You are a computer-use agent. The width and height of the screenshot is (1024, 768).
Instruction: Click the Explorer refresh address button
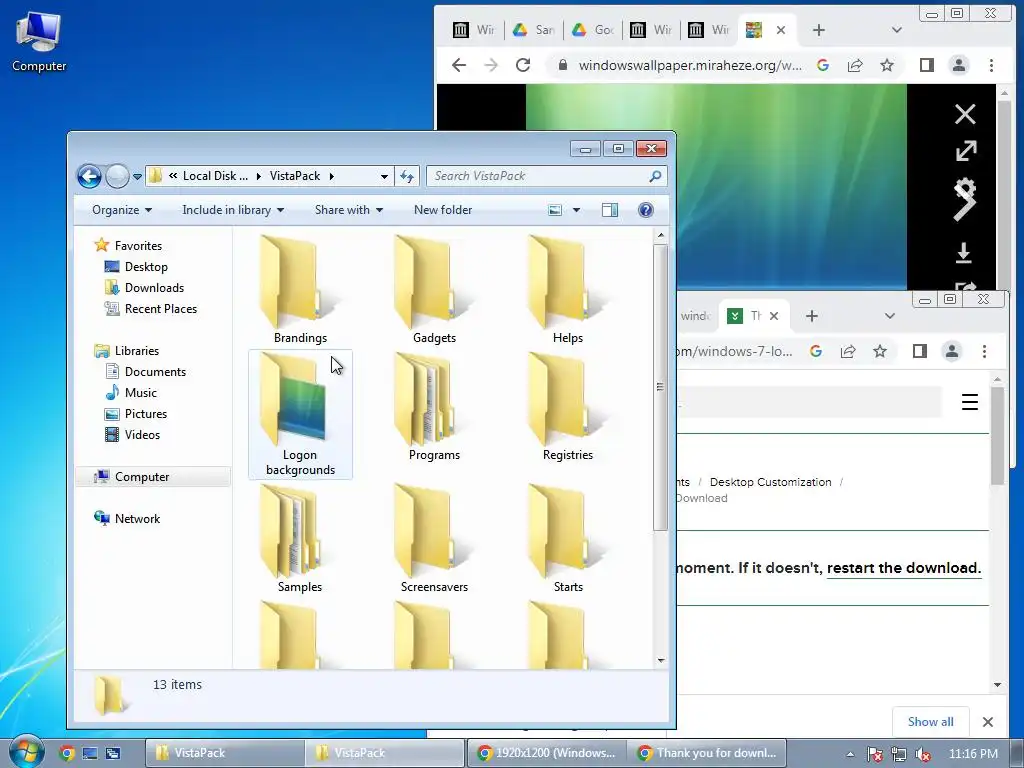click(407, 176)
